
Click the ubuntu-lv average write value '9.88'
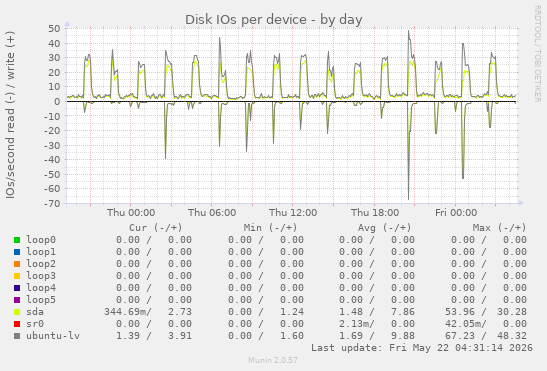click(x=403, y=336)
